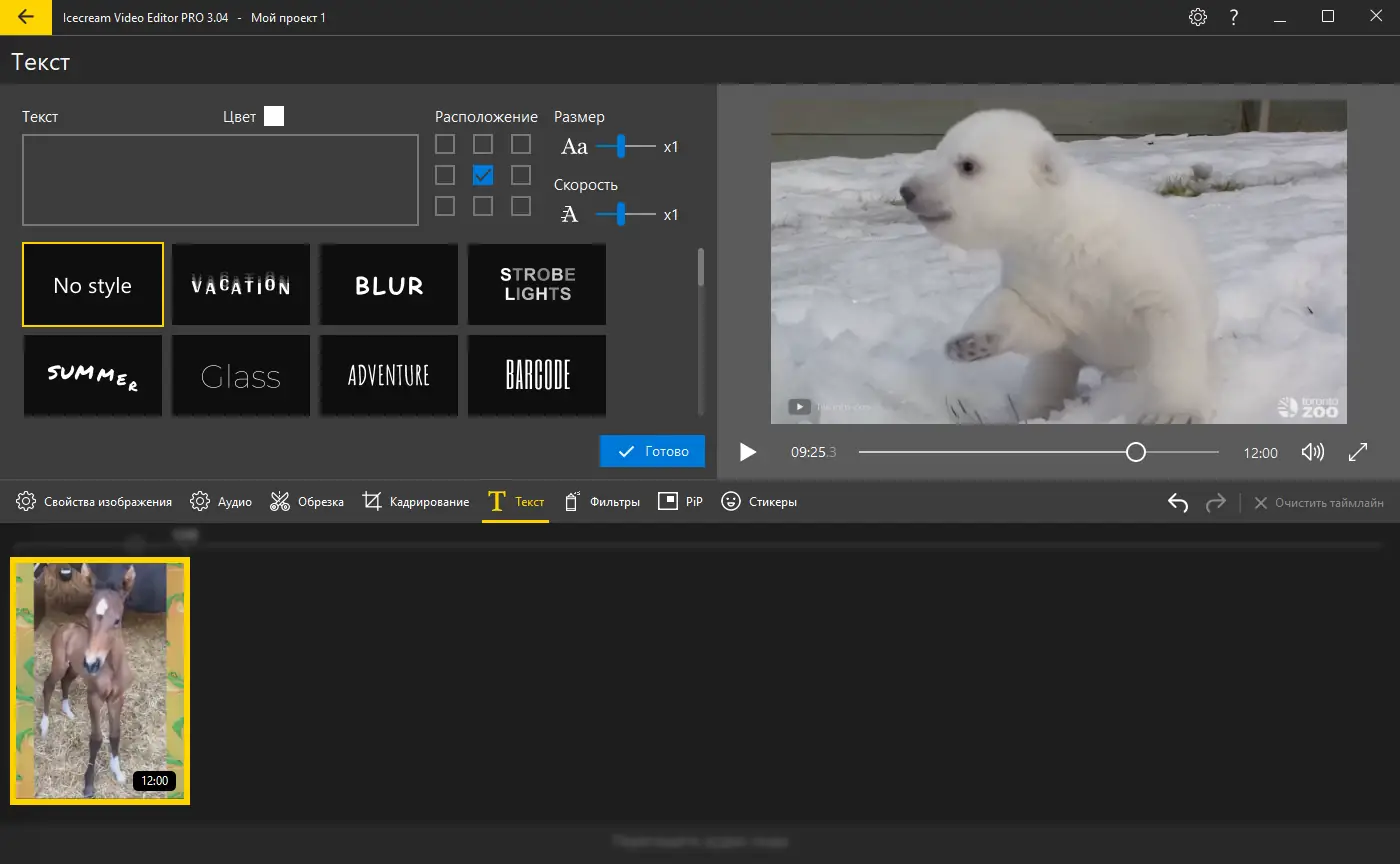Expand the preview to fullscreen
Image resolution: width=1400 pixels, height=864 pixels.
[x=1358, y=452]
